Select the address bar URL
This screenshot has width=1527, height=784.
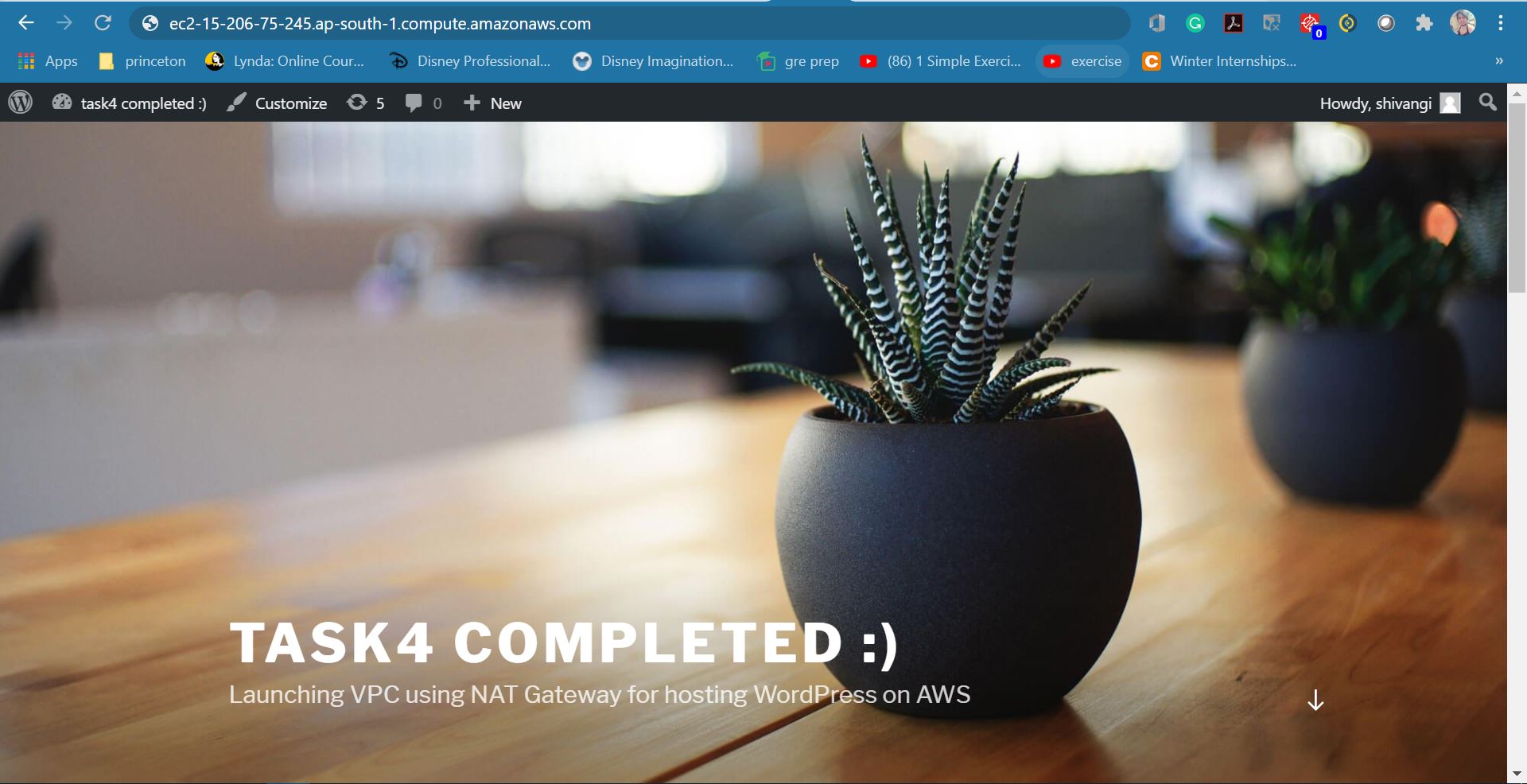pyautogui.click(x=379, y=24)
